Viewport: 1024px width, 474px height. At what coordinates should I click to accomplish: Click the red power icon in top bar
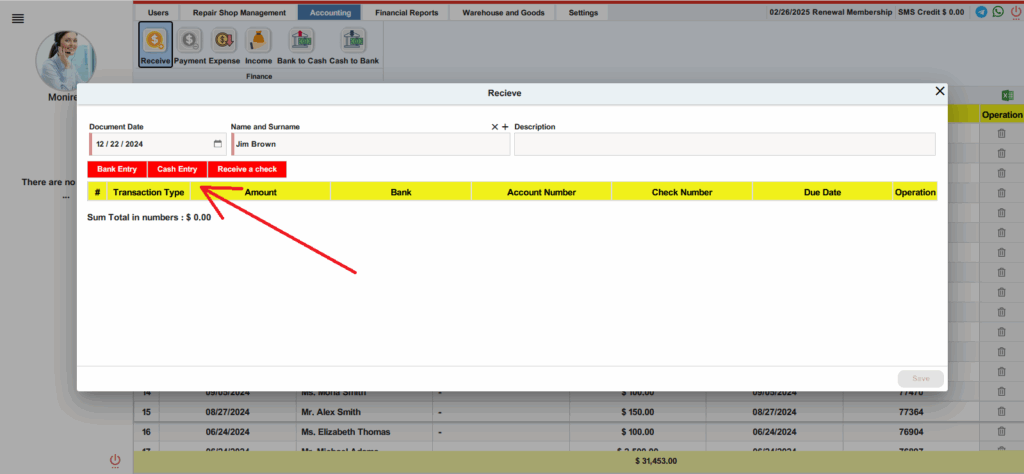[1016, 12]
